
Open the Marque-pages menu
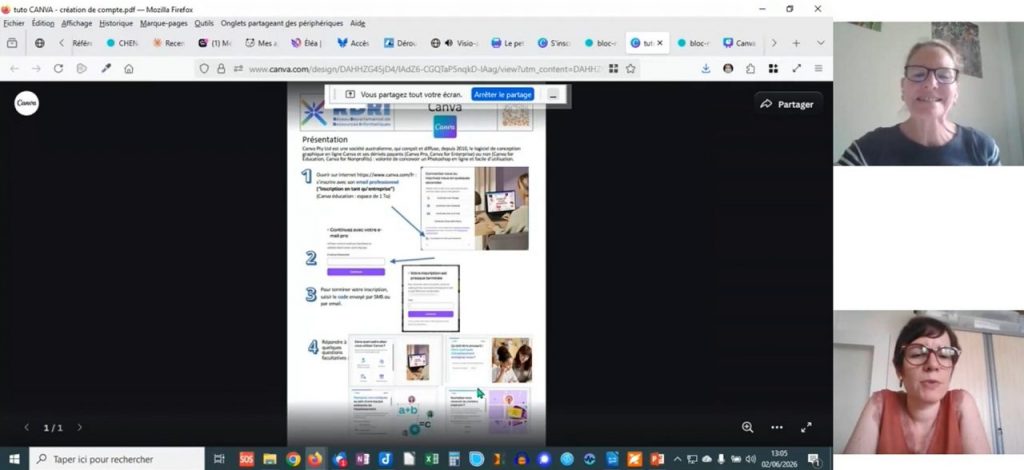point(163,23)
